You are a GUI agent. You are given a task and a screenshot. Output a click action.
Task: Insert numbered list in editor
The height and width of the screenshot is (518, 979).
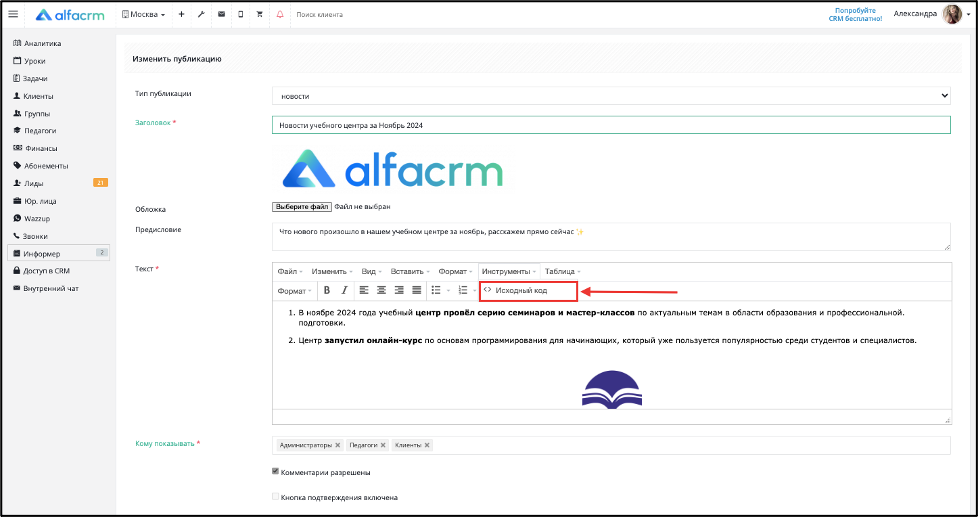pyautogui.click(x=463, y=290)
